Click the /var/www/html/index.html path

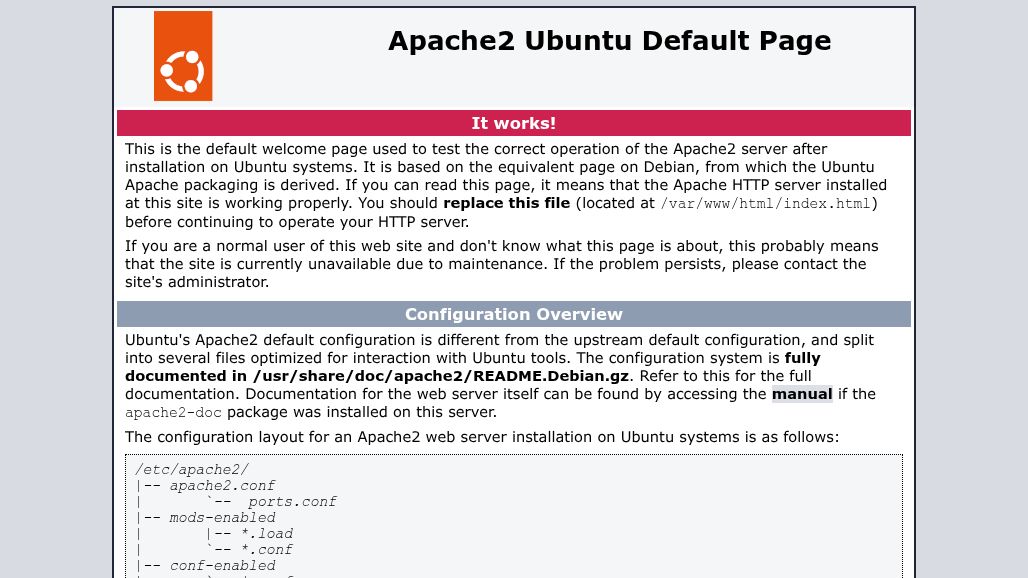pyautogui.click(x=767, y=203)
